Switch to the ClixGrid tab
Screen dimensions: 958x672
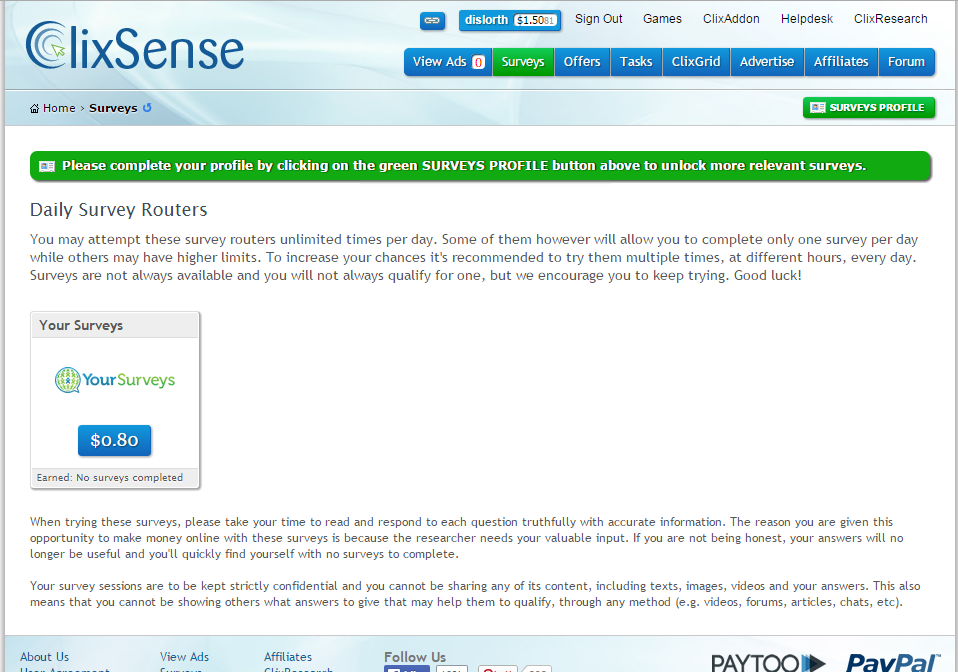point(695,61)
